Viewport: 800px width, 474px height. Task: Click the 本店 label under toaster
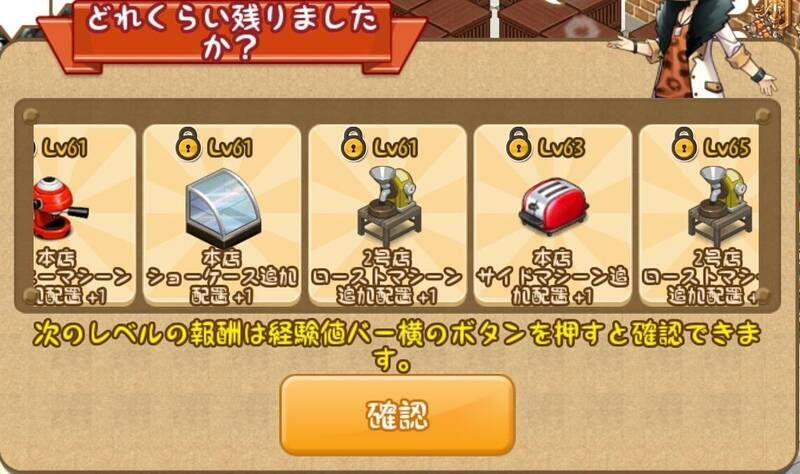[553, 258]
